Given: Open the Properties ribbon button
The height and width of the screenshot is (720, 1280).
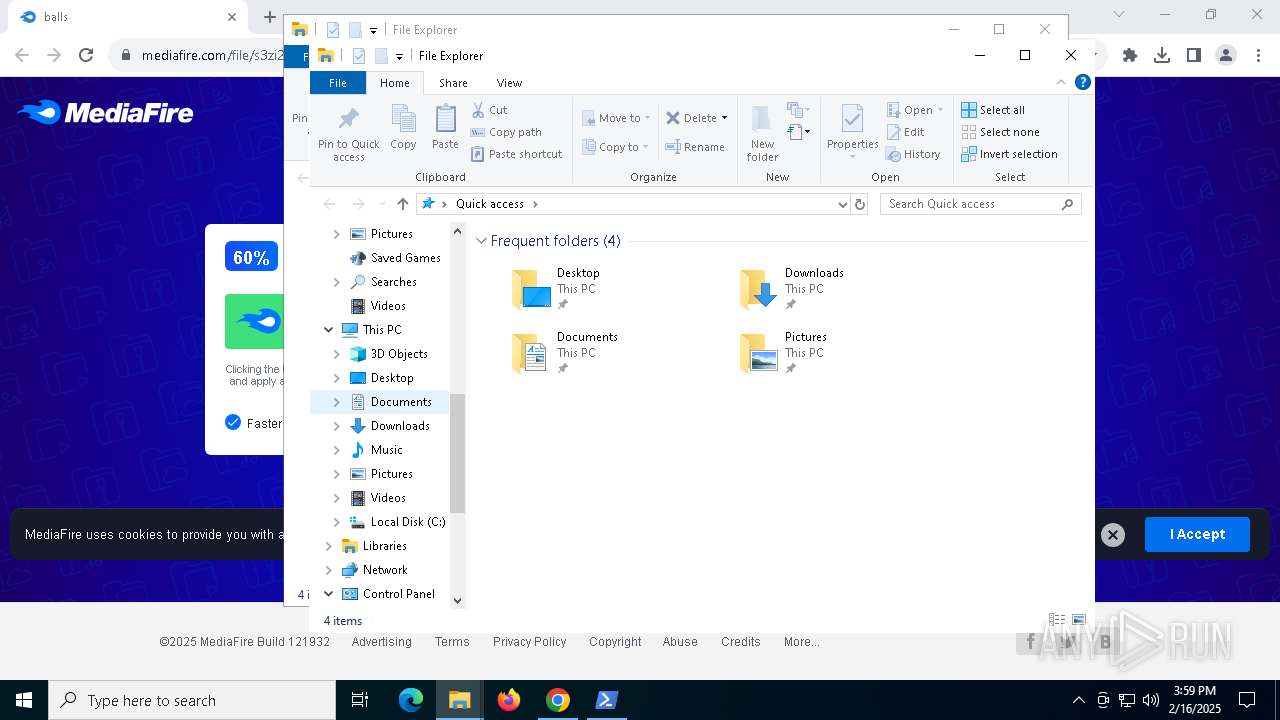Looking at the screenshot, I should click(x=852, y=131).
